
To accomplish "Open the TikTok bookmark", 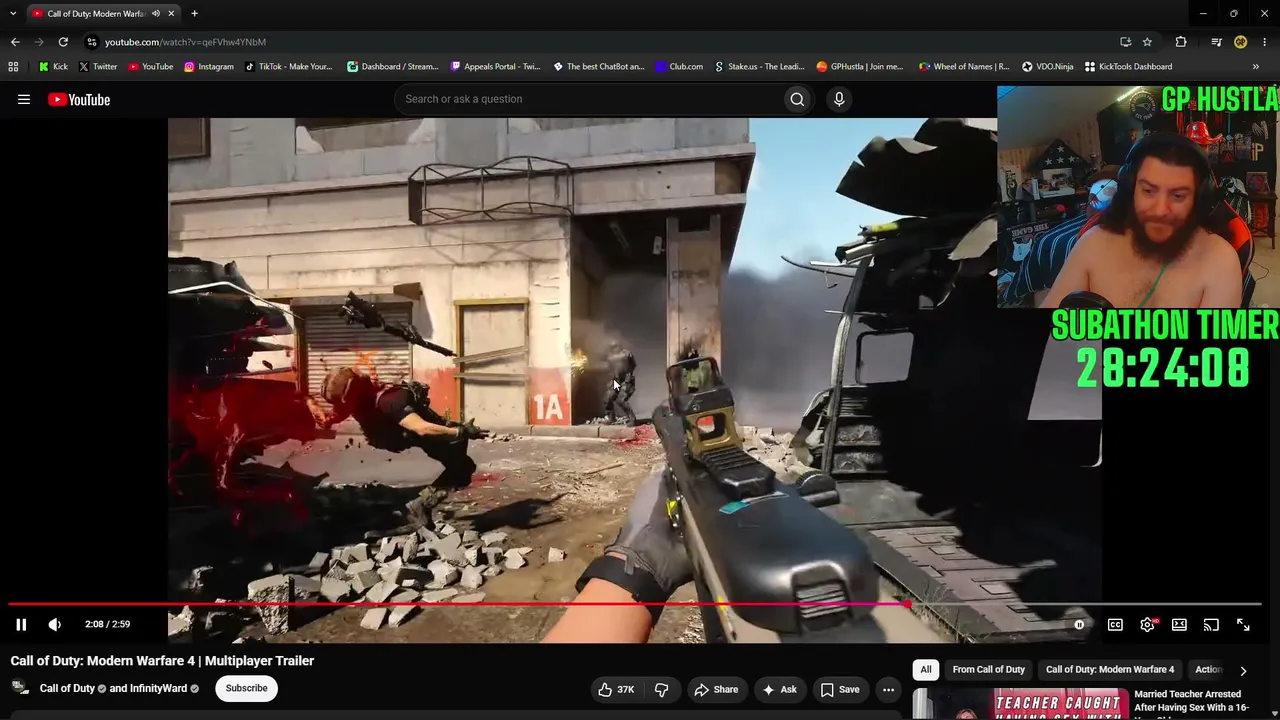I will (288, 67).
